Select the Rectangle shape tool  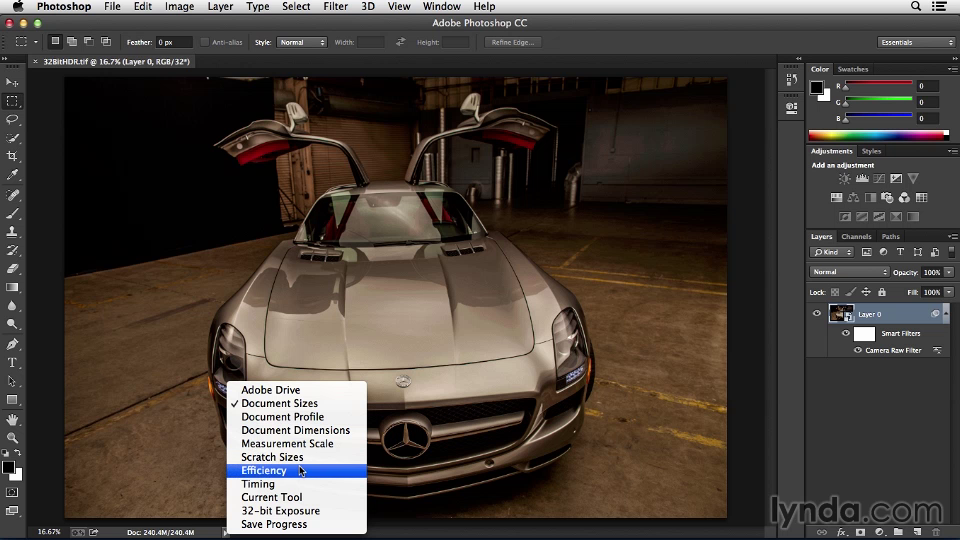(x=12, y=400)
